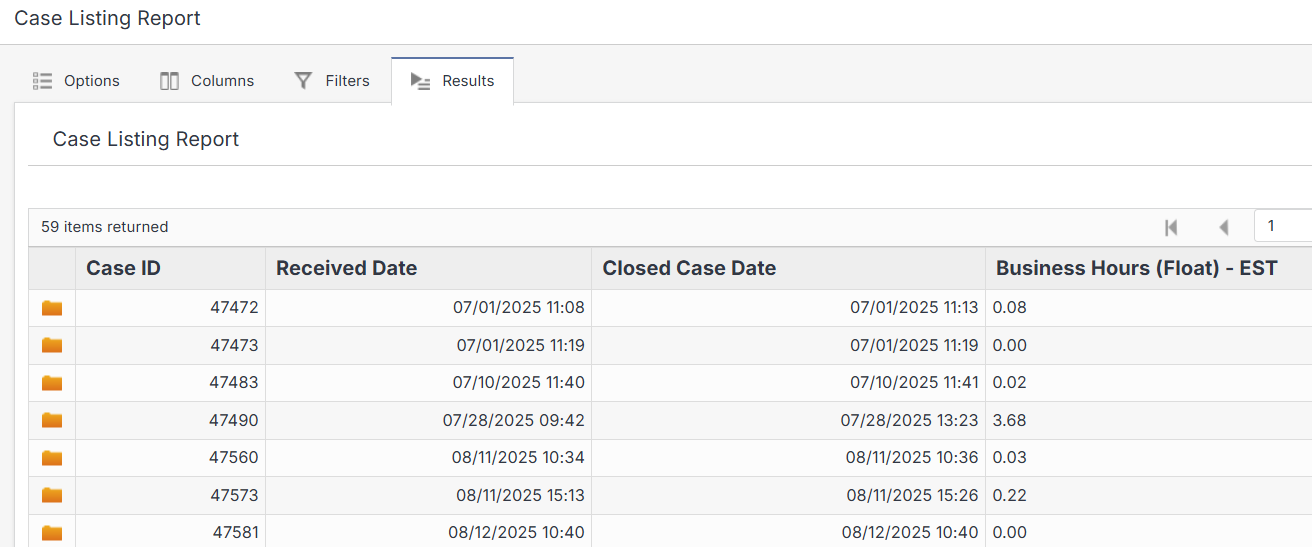Click case ID 47490 cell
Image resolution: width=1312 pixels, height=547 pixels.
233,421
